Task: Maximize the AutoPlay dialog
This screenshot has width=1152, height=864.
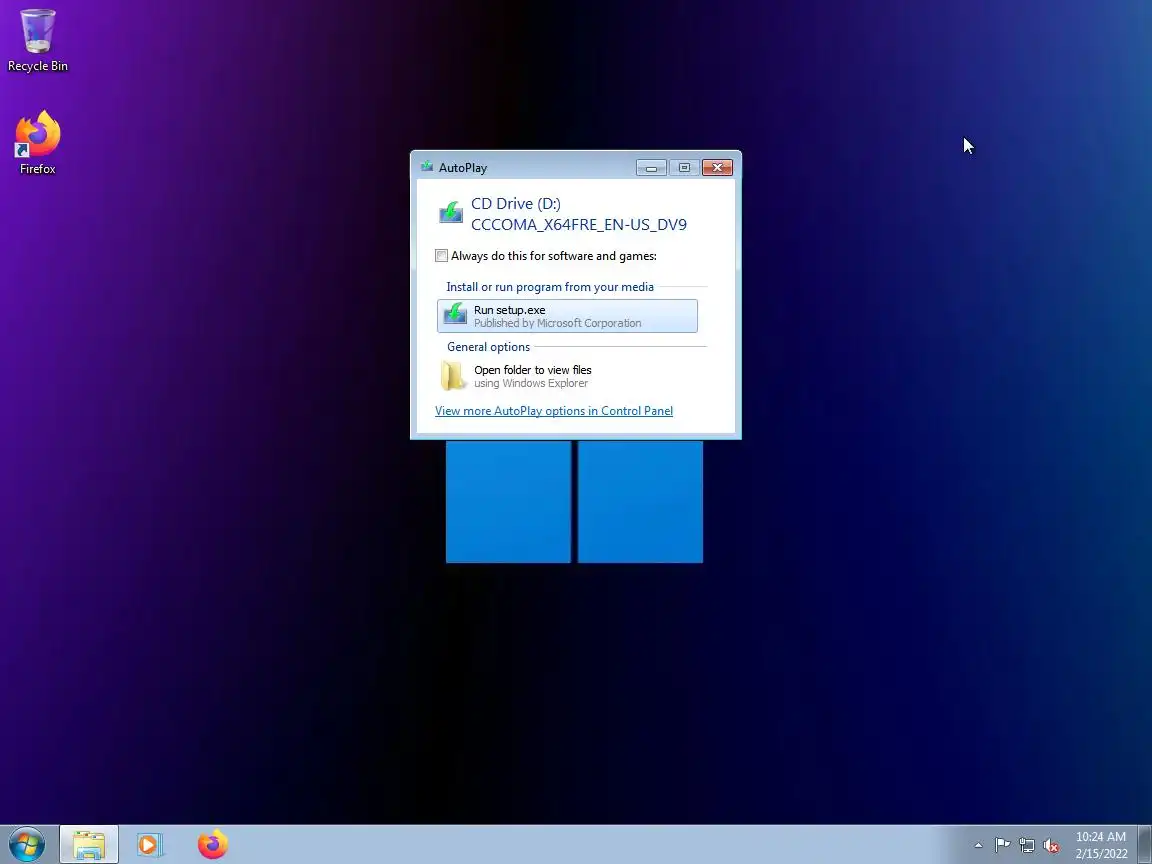Action: point(684,168)
